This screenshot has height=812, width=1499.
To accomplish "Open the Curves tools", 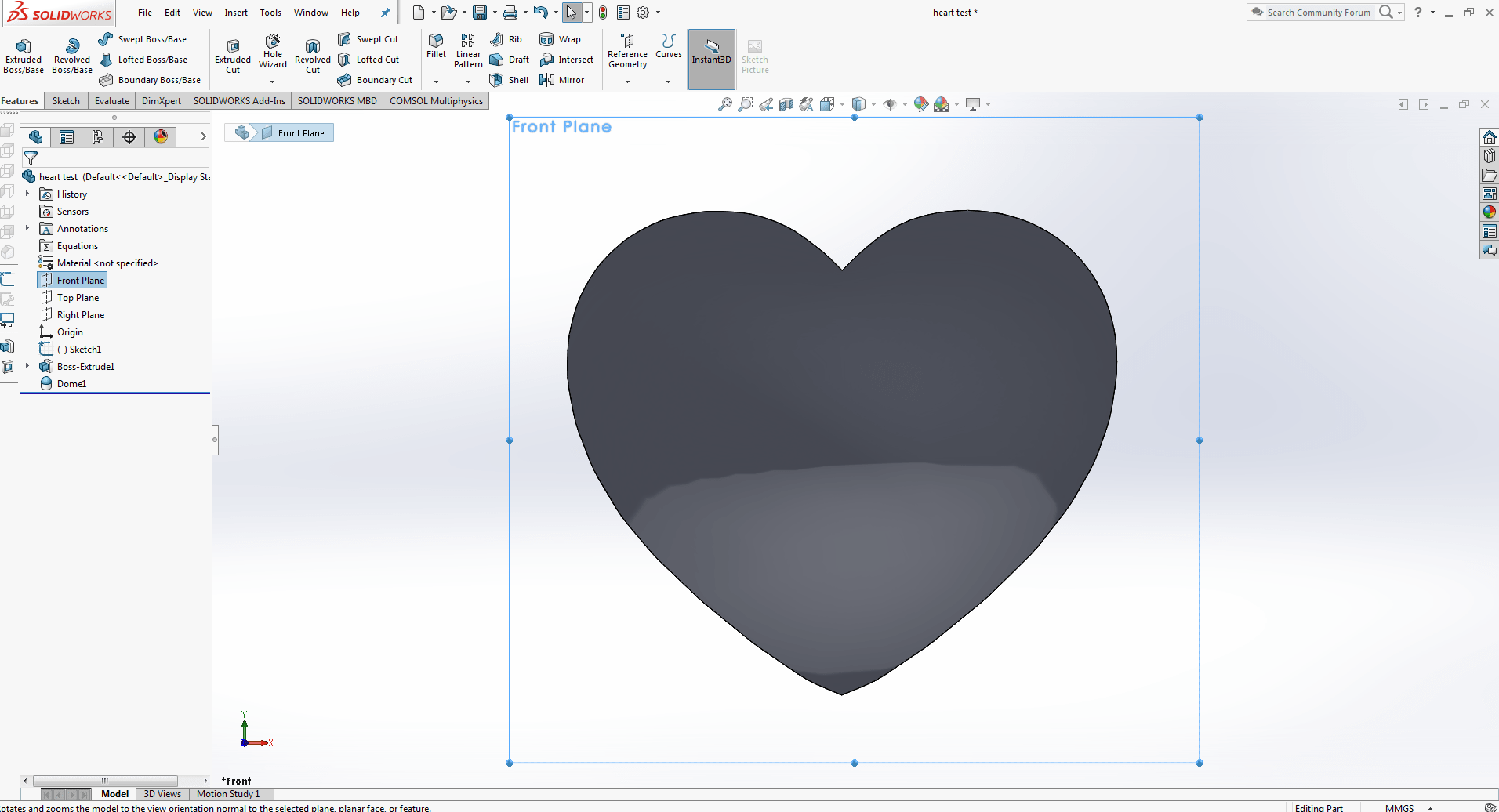I will (668, 46).
